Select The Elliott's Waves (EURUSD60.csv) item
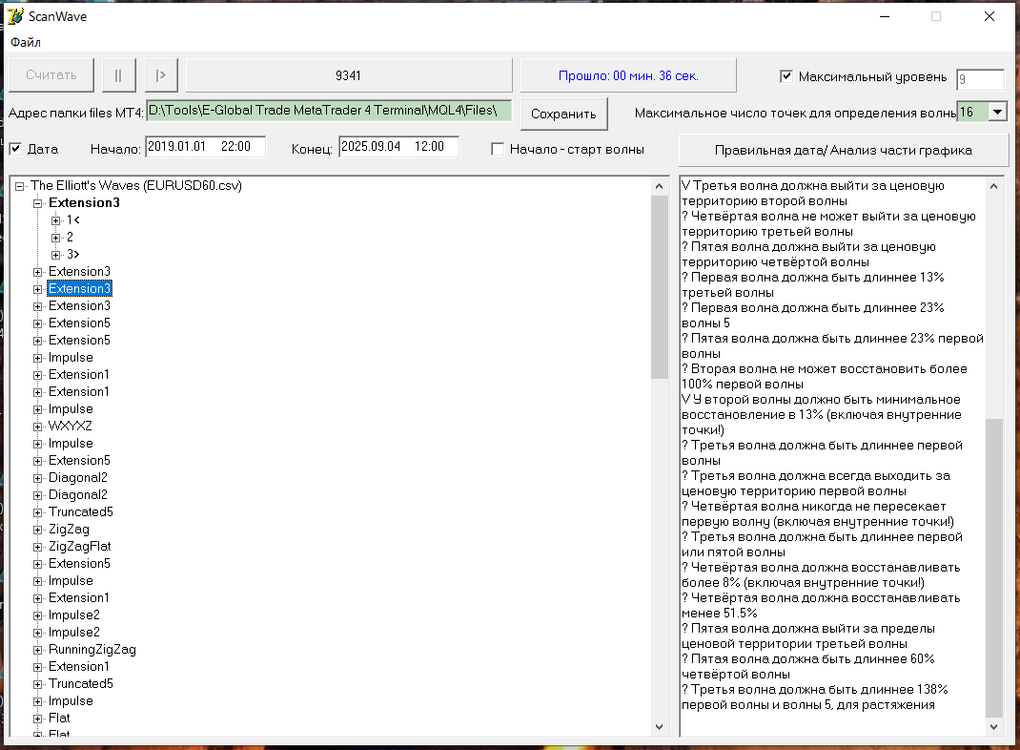This screenshot has height=750, width=1020. pyautogui.click(x=136, y=185)
